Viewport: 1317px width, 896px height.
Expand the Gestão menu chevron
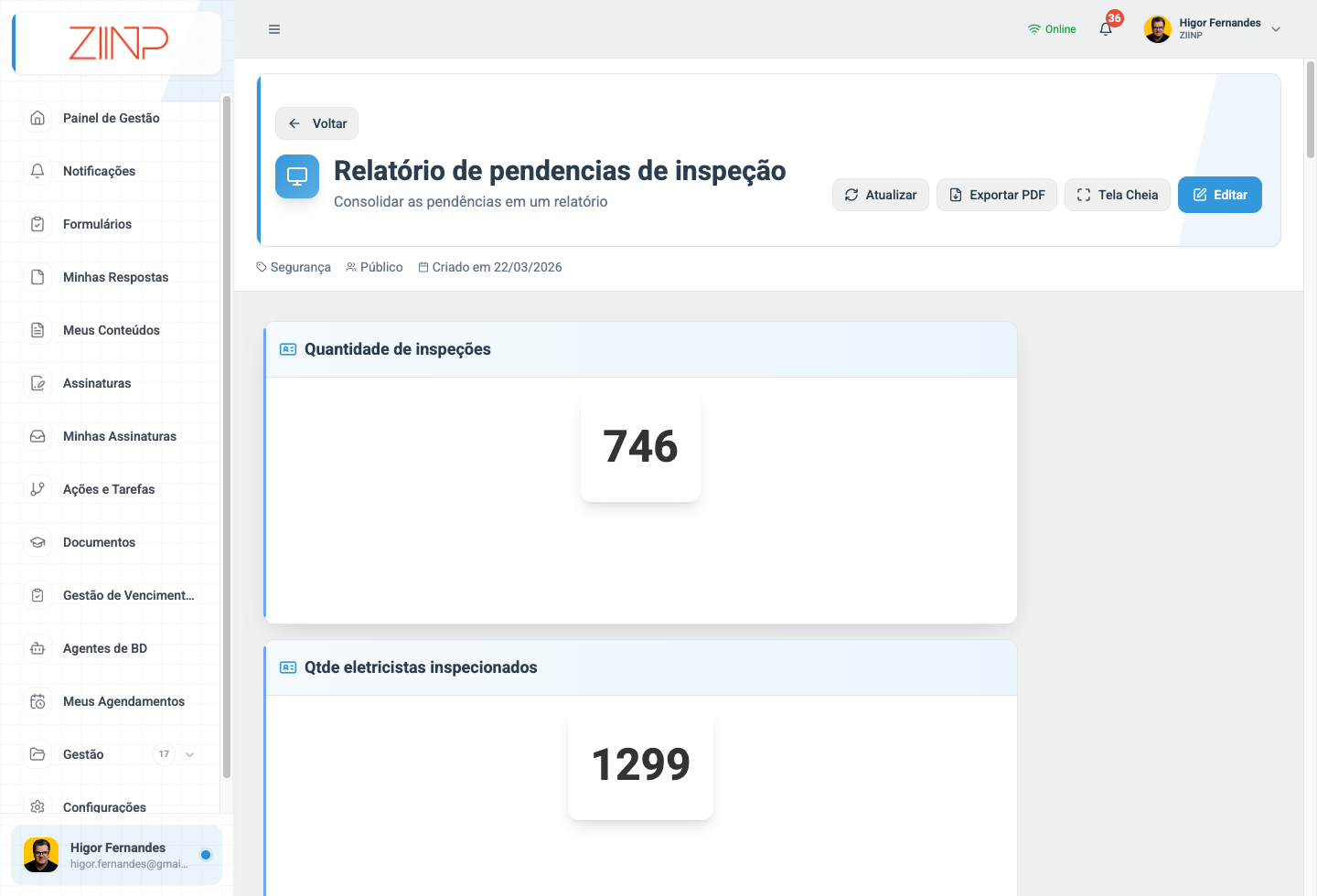pyautogui.click(x=190, y=754)
